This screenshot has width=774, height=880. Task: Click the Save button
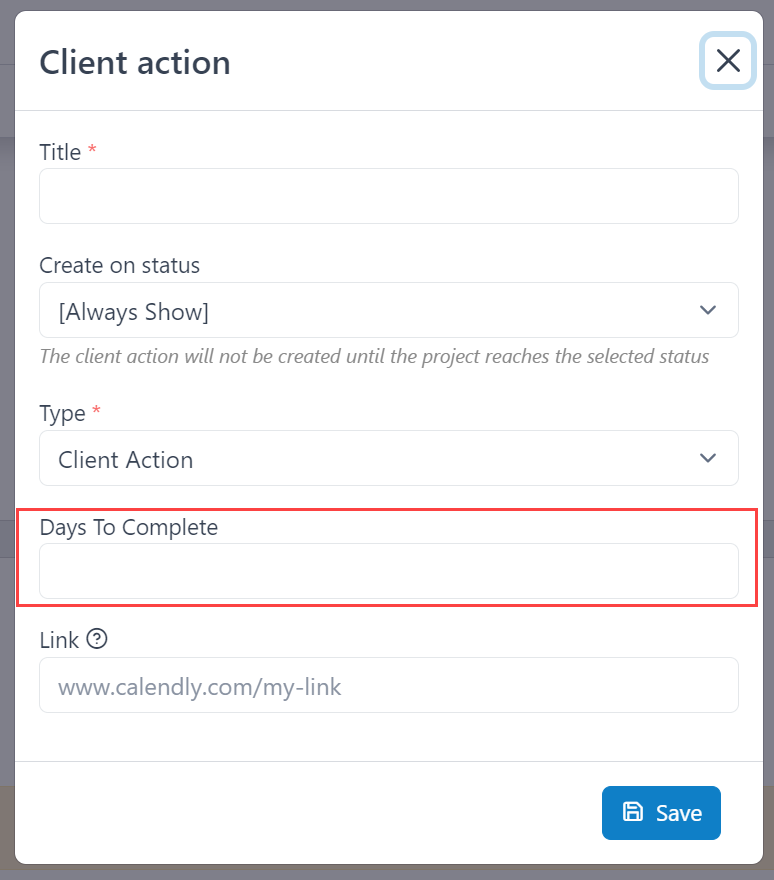point(661,813)
